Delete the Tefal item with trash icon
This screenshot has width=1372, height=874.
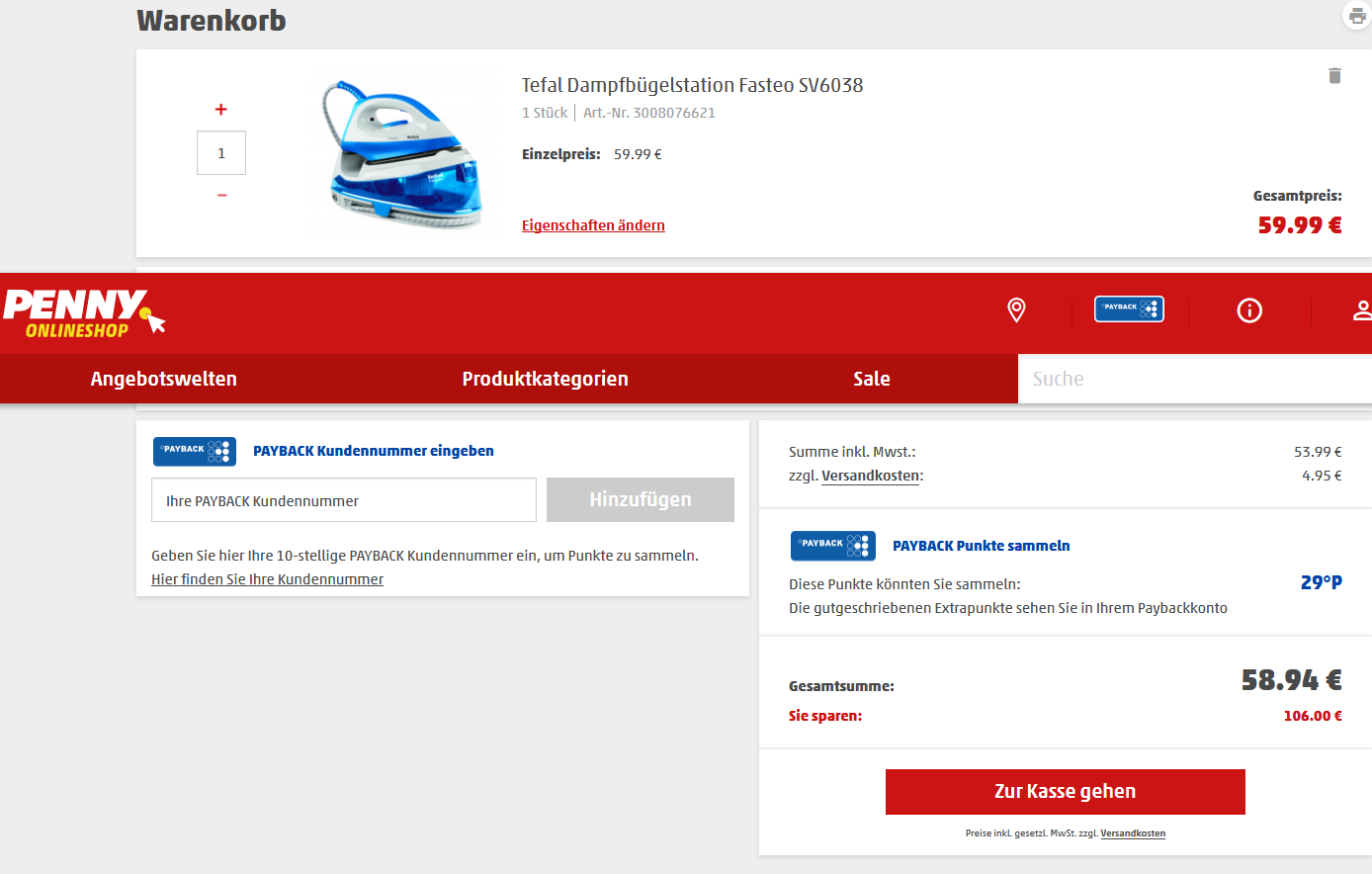(1334, 76)
